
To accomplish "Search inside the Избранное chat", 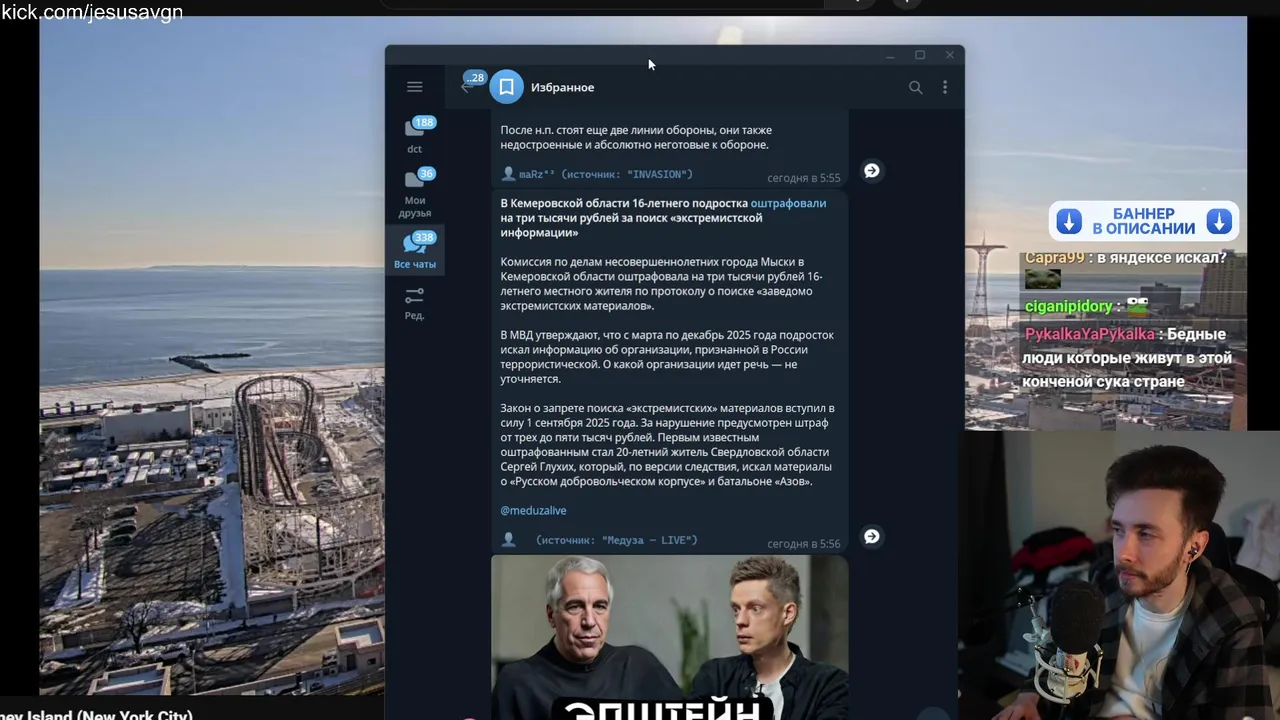I will coord(915,87).
